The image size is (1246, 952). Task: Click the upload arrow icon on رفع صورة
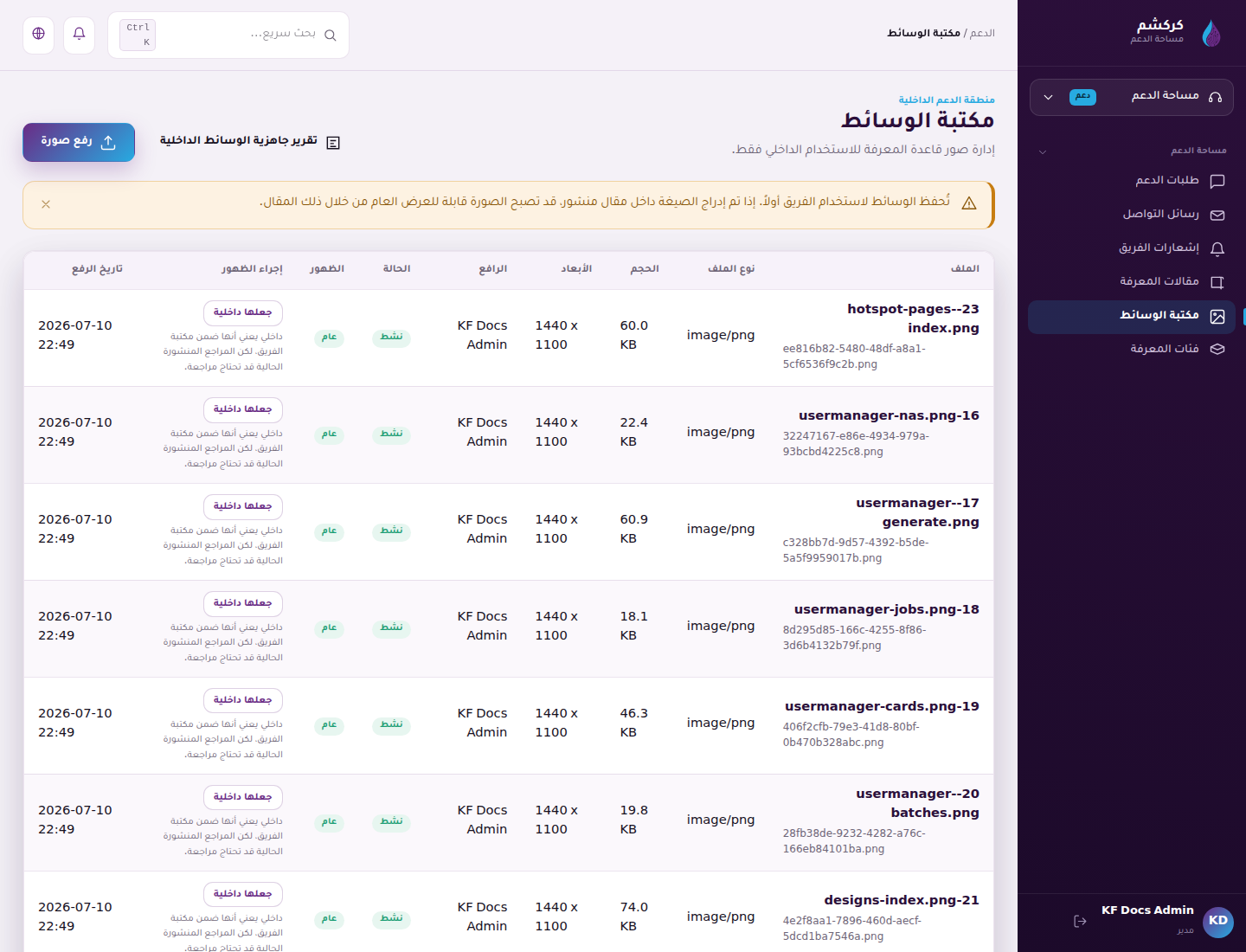(108, 143)
